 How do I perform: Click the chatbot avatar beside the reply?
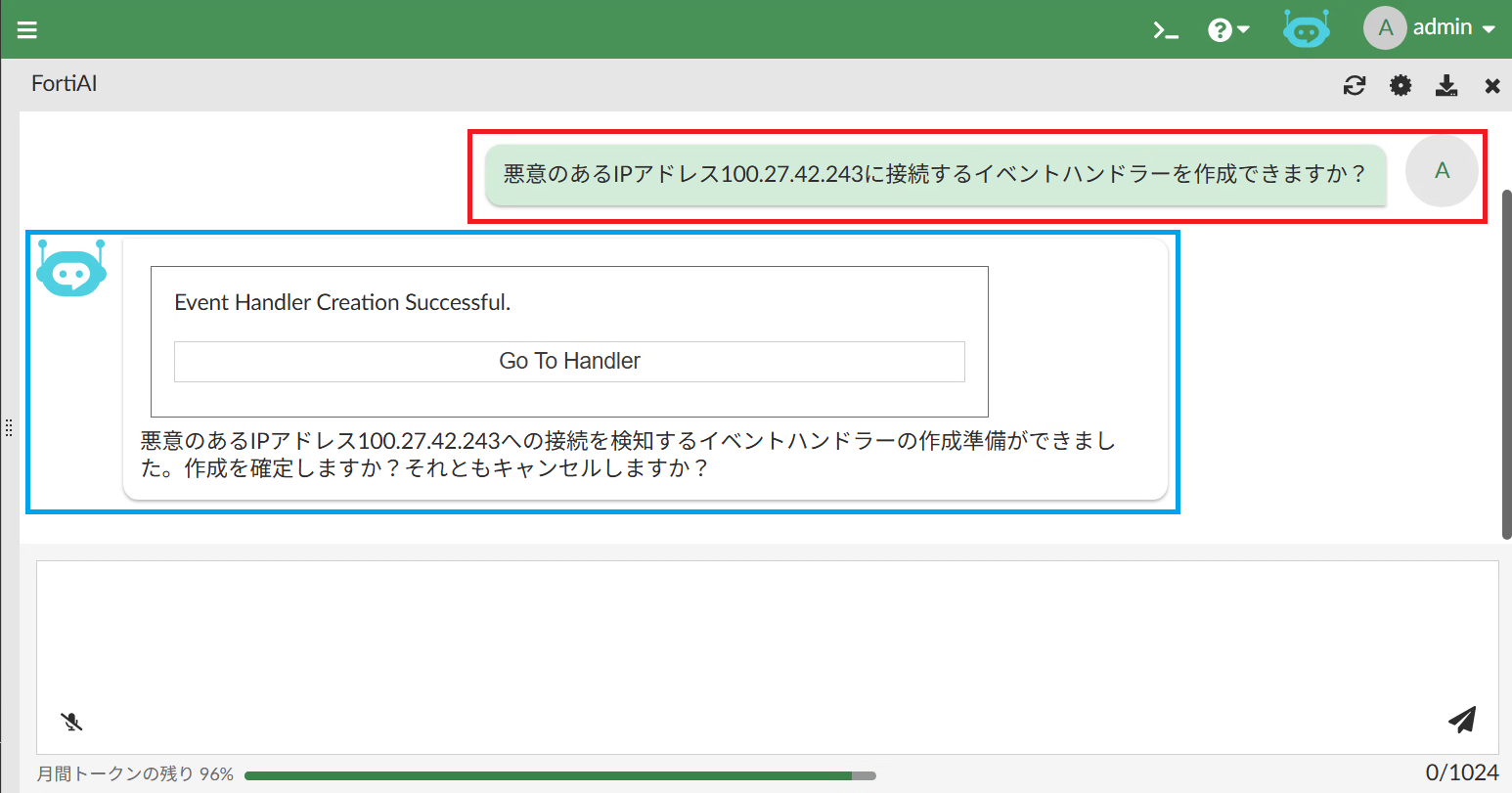point(71,269)
